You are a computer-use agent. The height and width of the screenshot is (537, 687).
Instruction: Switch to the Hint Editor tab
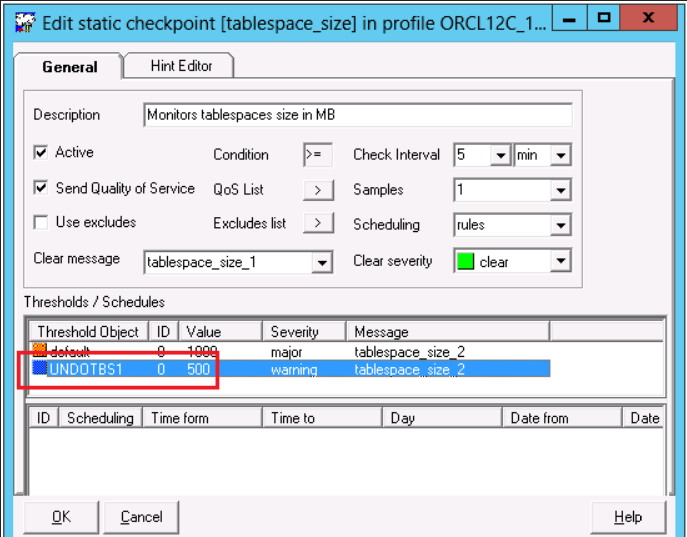click(181, 66)
